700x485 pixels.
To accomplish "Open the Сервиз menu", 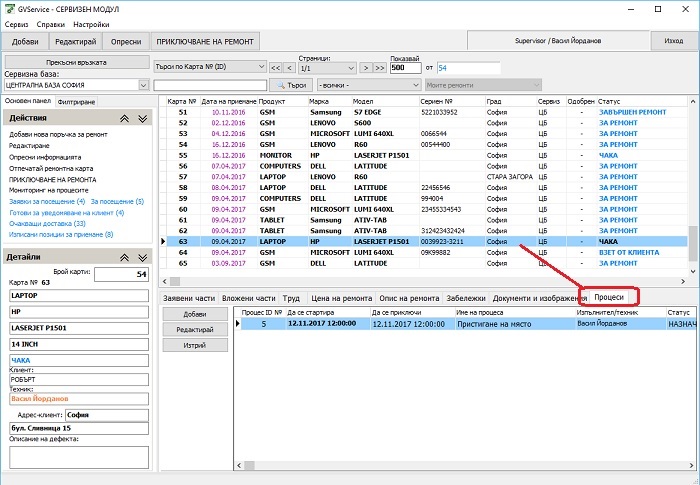I will pos(17,25).
